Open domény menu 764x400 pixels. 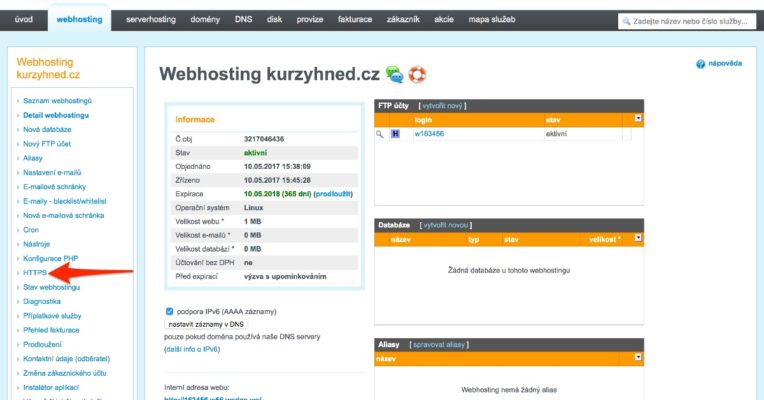click(205, 19)
